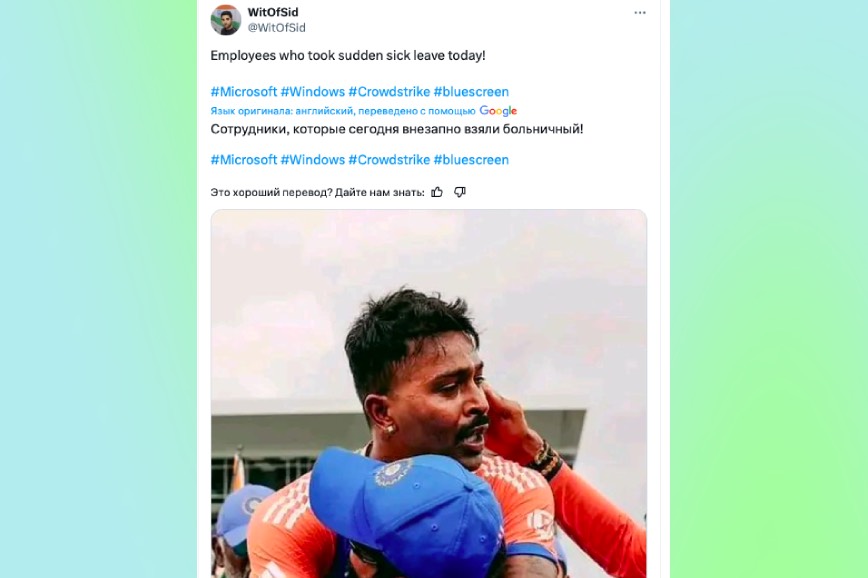Rate the translation with thumbs up
The width and height of the screenshot is (868, 578).
437,192
